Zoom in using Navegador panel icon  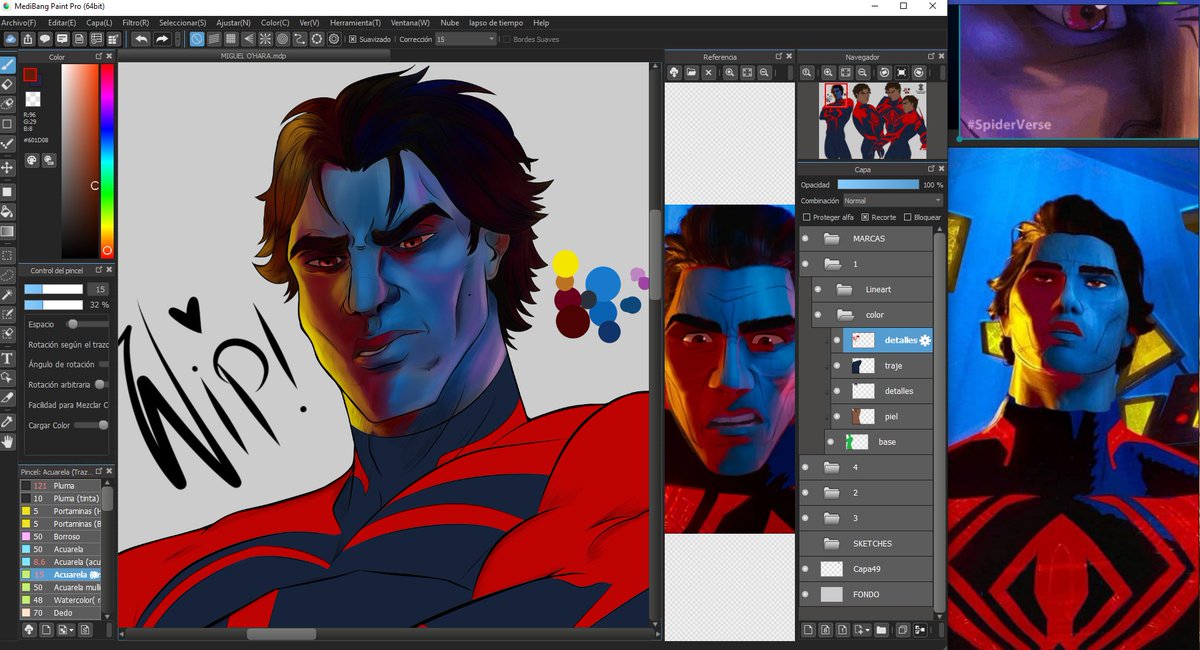click(829, 73)
